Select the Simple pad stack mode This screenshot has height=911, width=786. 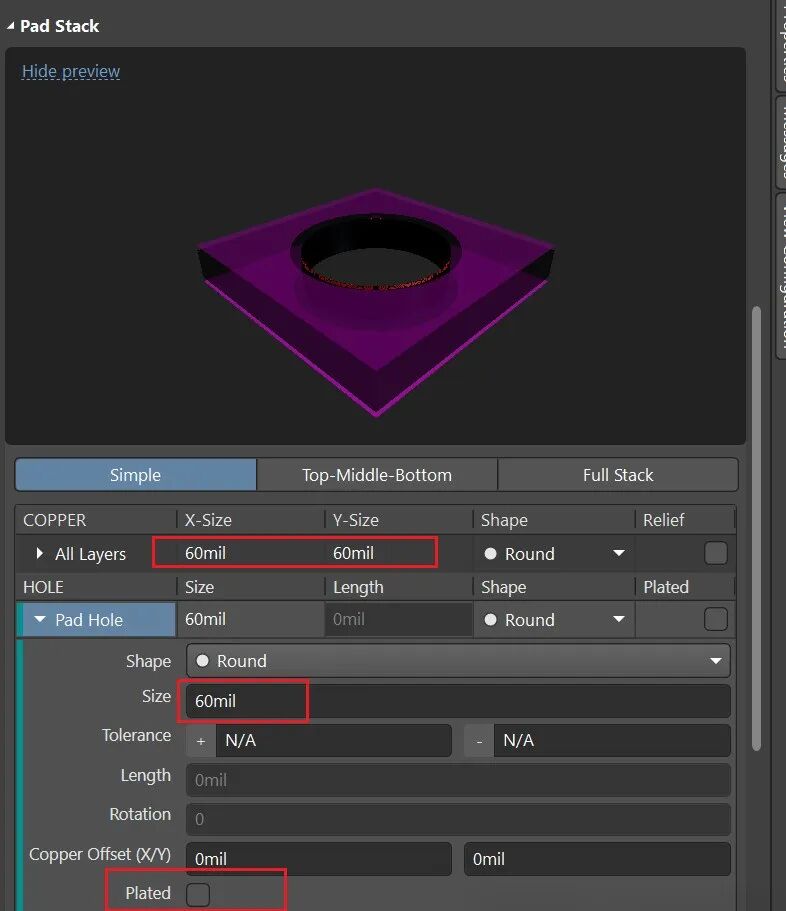(135, 475)
